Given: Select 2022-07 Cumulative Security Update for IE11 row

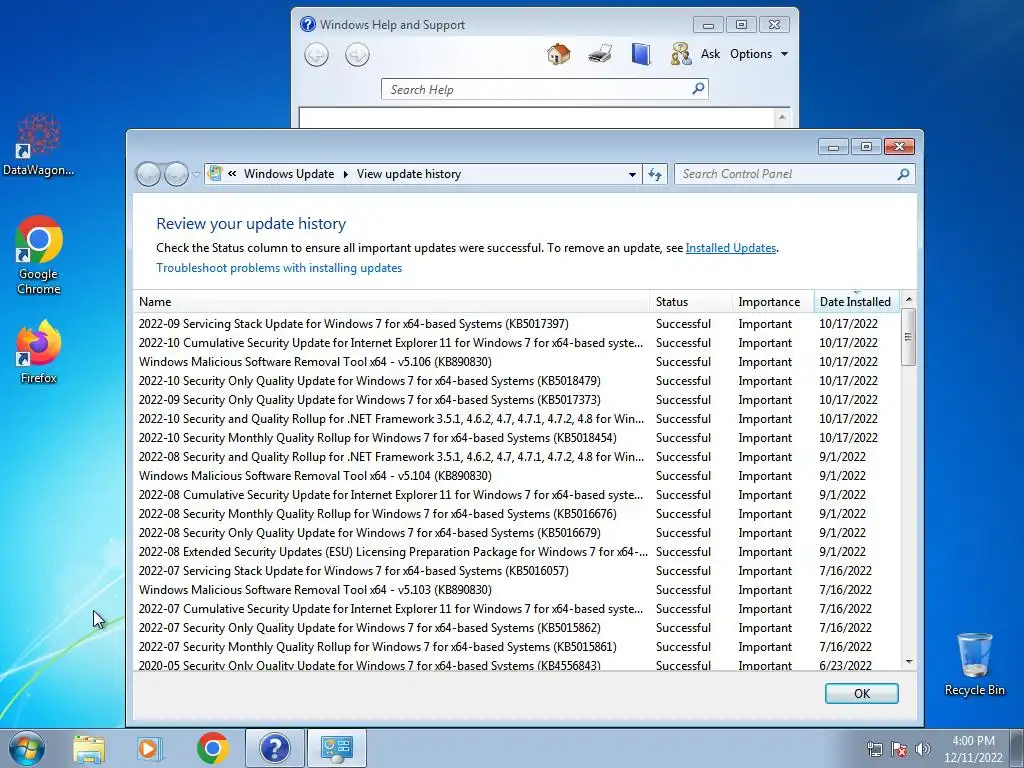Looking at the screenshot, I should [x=516, y=609].
